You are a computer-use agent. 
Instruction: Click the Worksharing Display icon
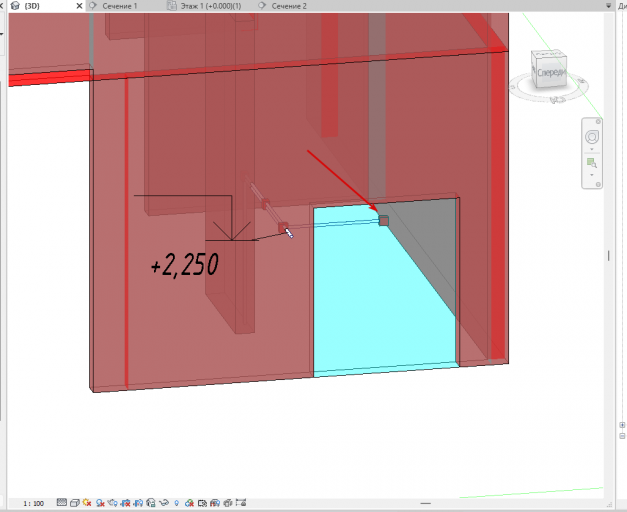point(189,503)
